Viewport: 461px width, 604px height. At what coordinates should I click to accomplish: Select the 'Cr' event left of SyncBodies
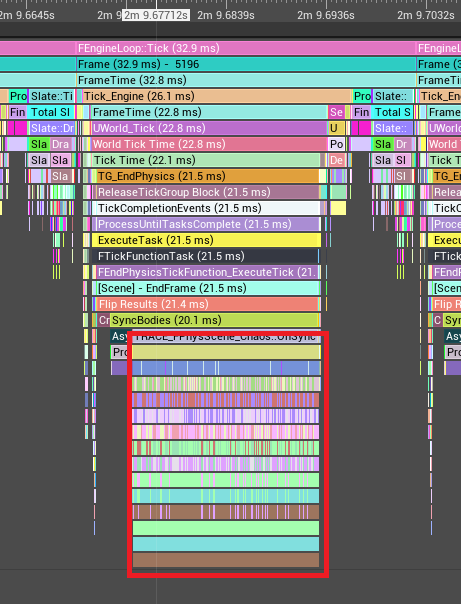104,320
